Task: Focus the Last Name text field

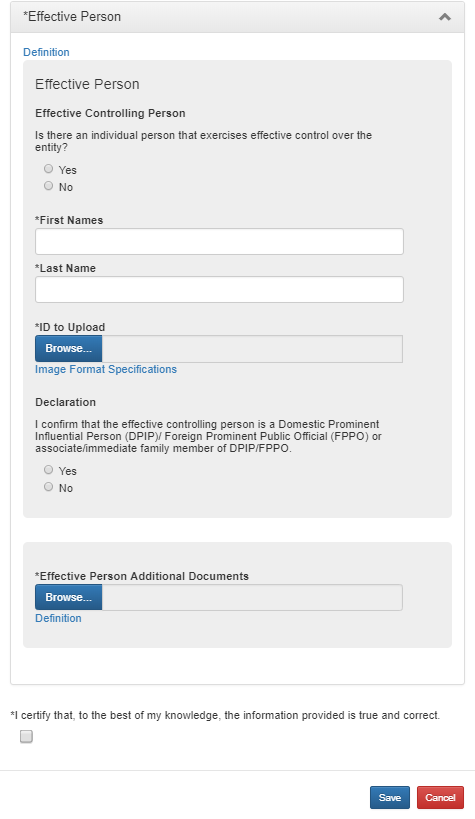Action: (x=219, y=290)
